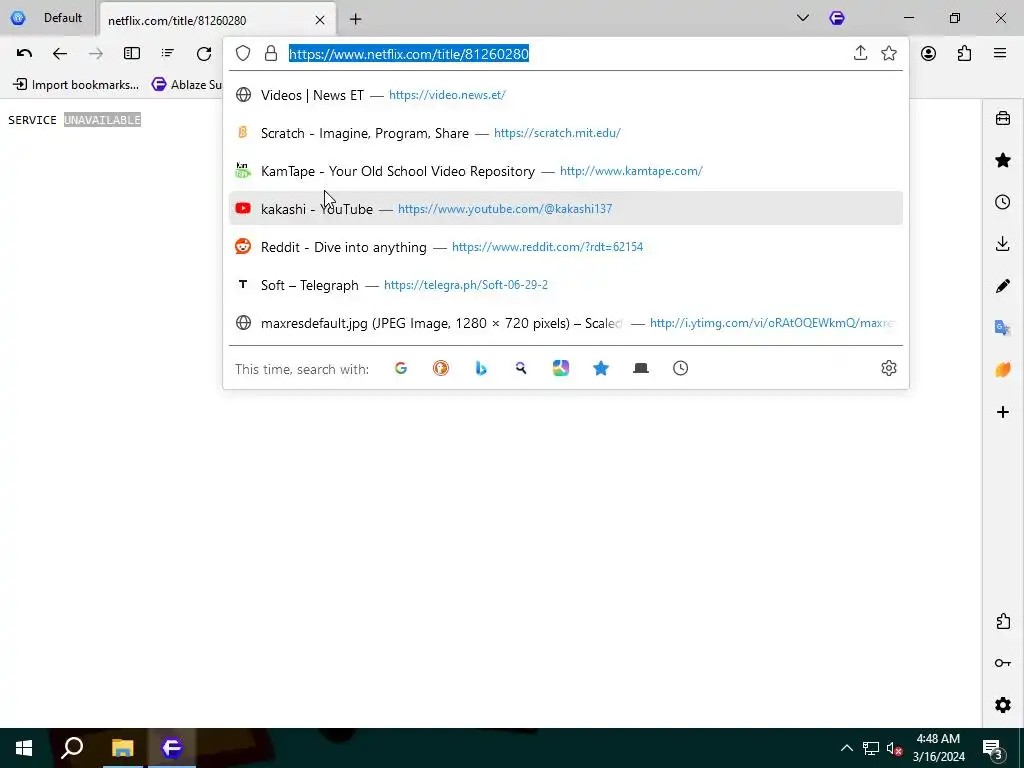Image resolution: width=1024 pixels, height=768 pixels.
Task: Open the clock showing 4:48 AM
Action: 938,748
